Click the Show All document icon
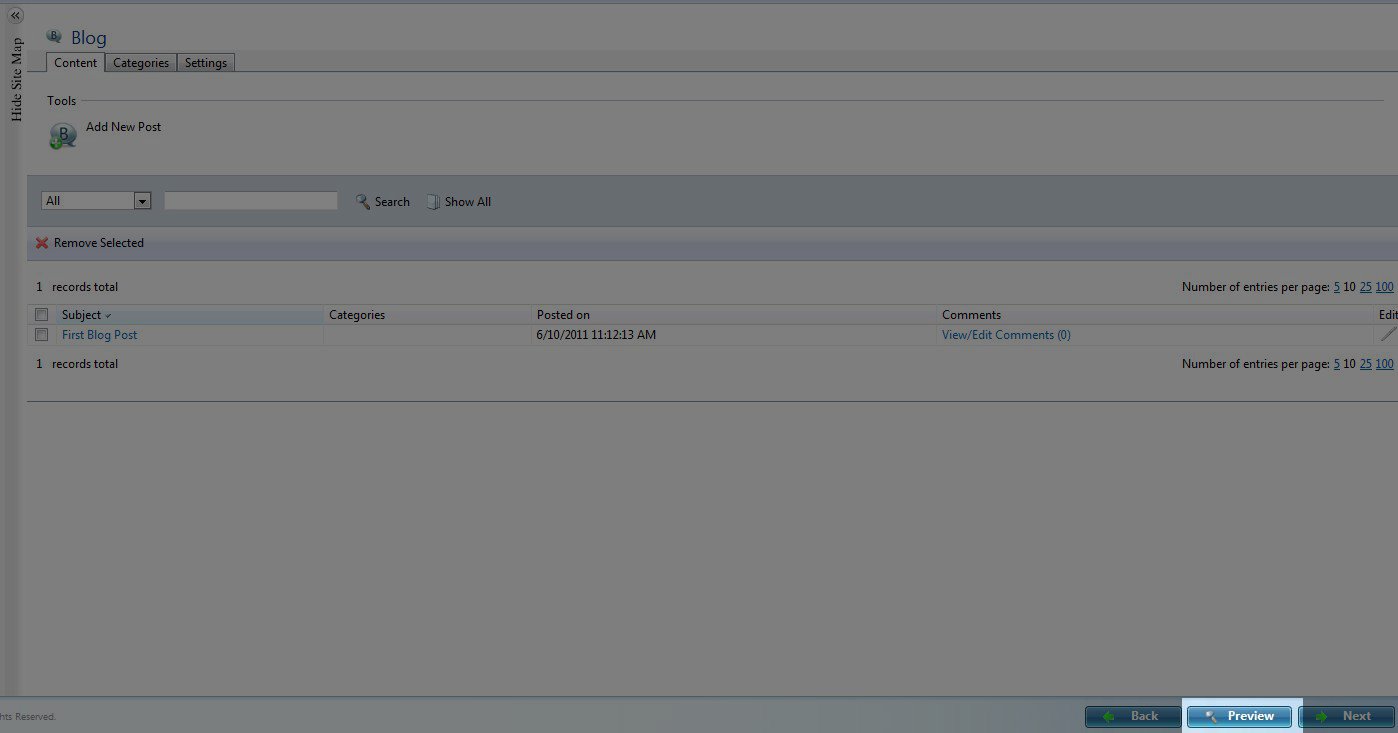 (433, 202)
